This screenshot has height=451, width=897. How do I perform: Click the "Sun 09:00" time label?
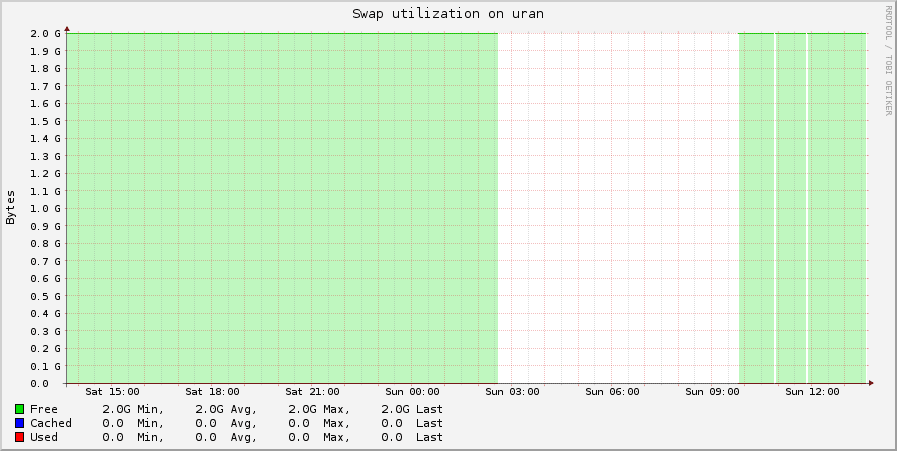pos(712,392)
